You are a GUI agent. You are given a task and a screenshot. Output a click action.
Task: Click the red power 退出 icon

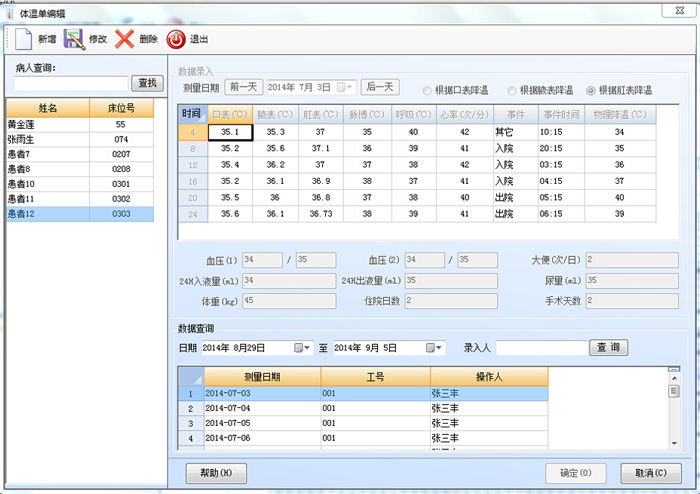[x=176, y=39]
